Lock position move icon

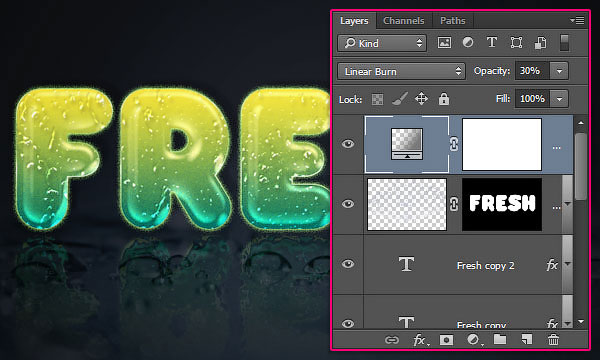421,99
